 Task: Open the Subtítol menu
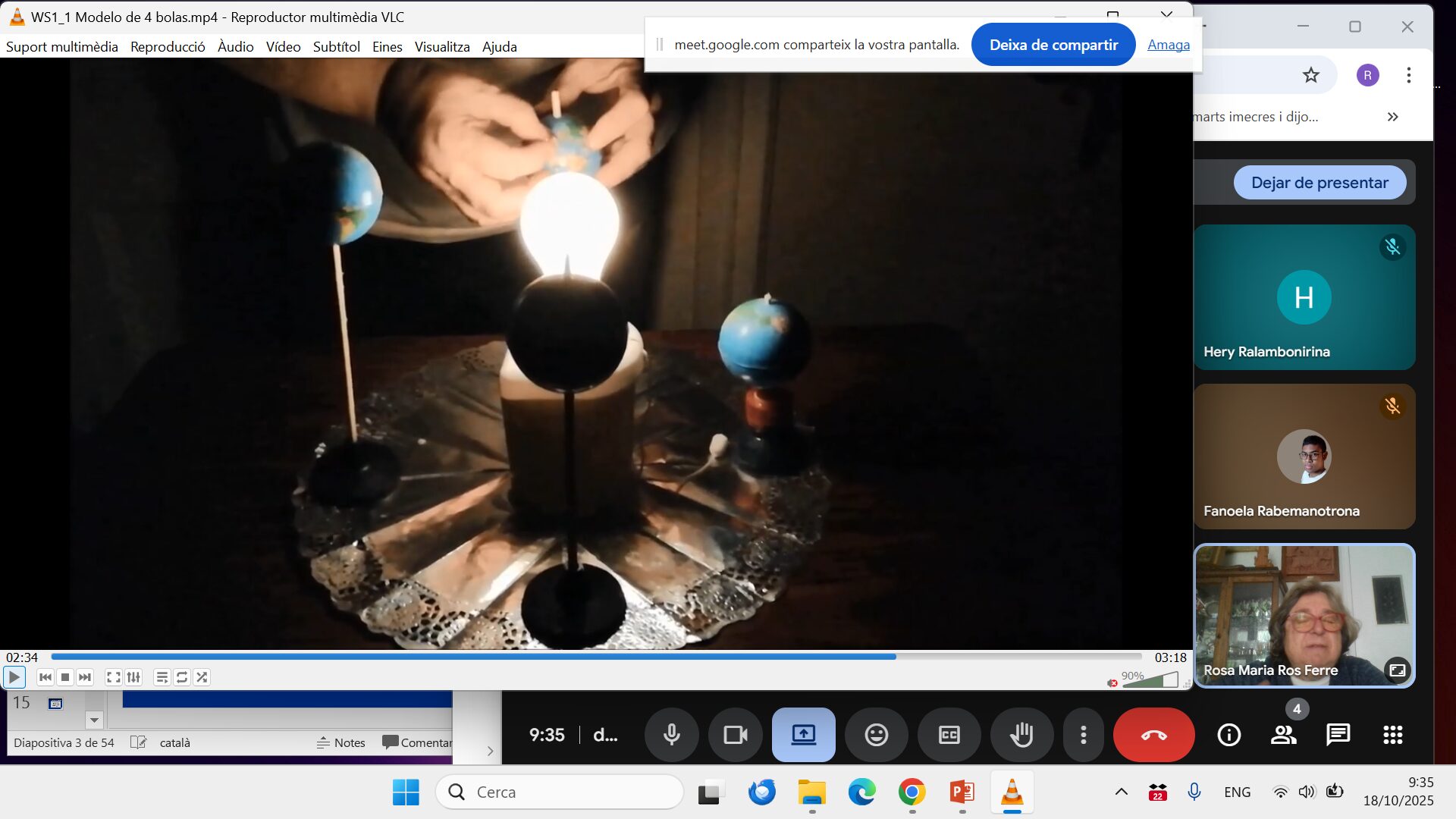pos(336,46)
